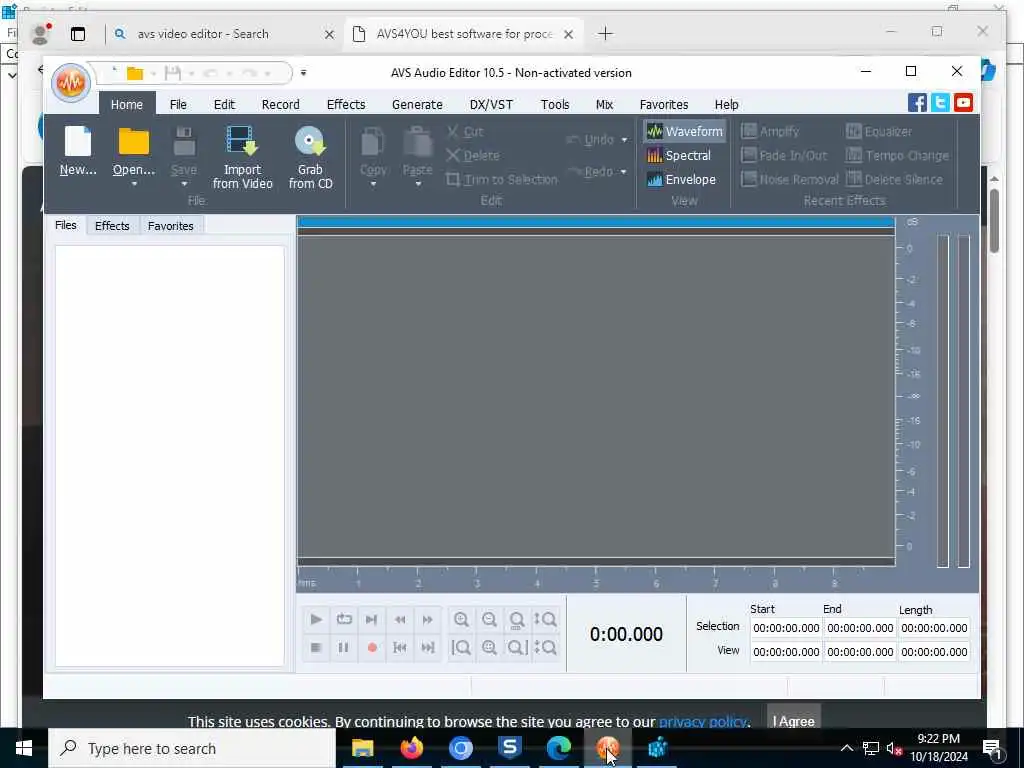Click the Play button
This screenshot has height=768, width=1024.
click(x=316, y=619)
